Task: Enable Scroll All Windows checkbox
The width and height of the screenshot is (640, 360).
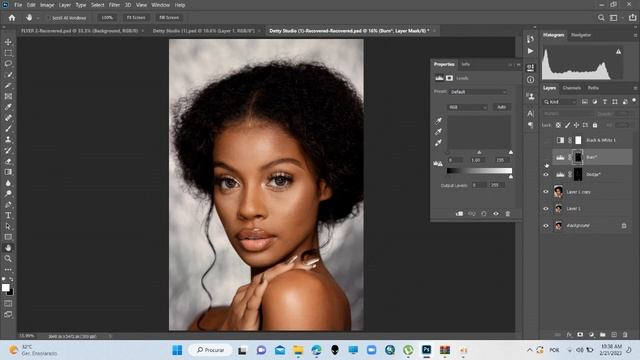Action: point(49,18)
